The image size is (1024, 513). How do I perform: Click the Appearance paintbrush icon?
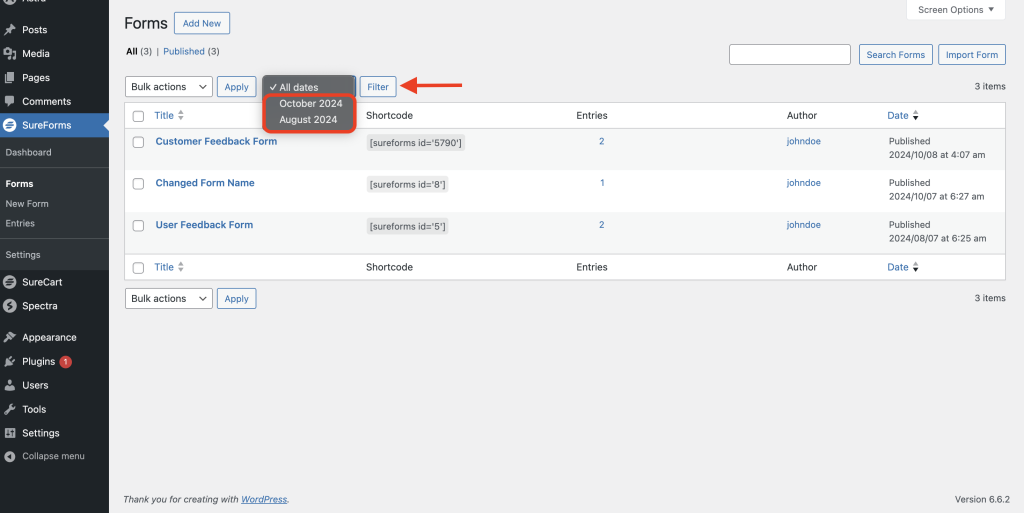10,338
